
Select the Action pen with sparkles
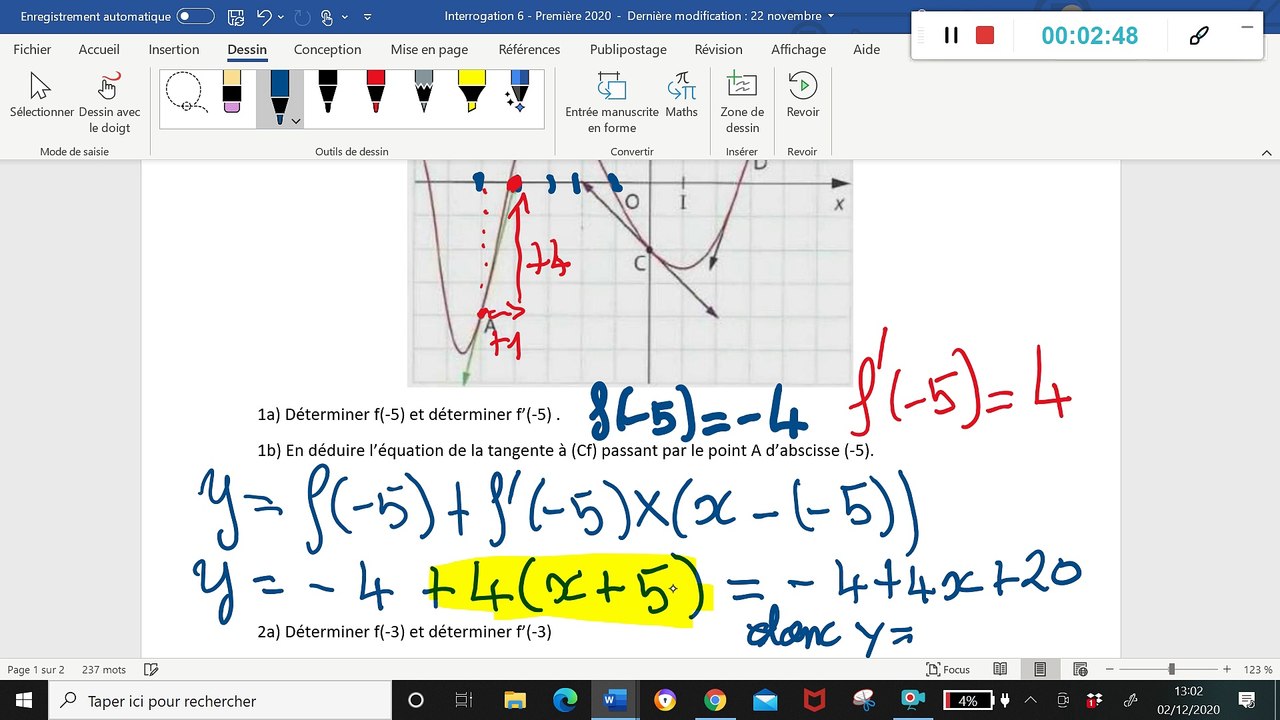518,92
